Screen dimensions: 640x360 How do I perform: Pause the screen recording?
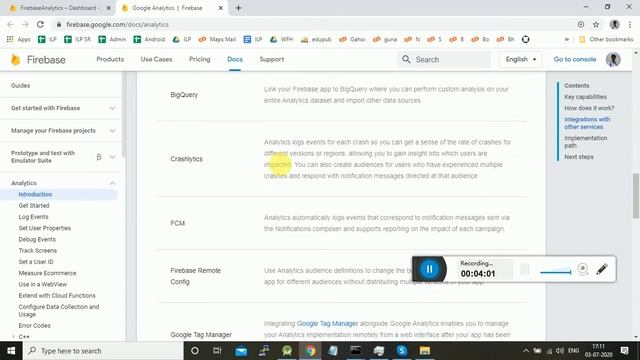[x=429, y=269]
